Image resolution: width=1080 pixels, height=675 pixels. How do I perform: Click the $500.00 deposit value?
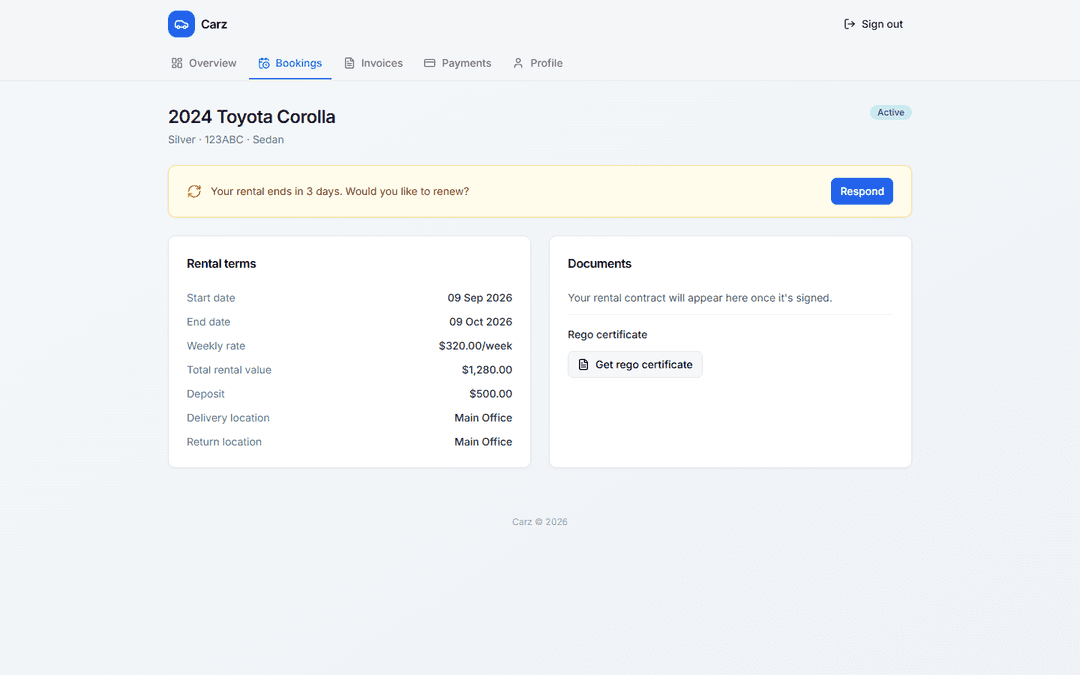[491, 394]
